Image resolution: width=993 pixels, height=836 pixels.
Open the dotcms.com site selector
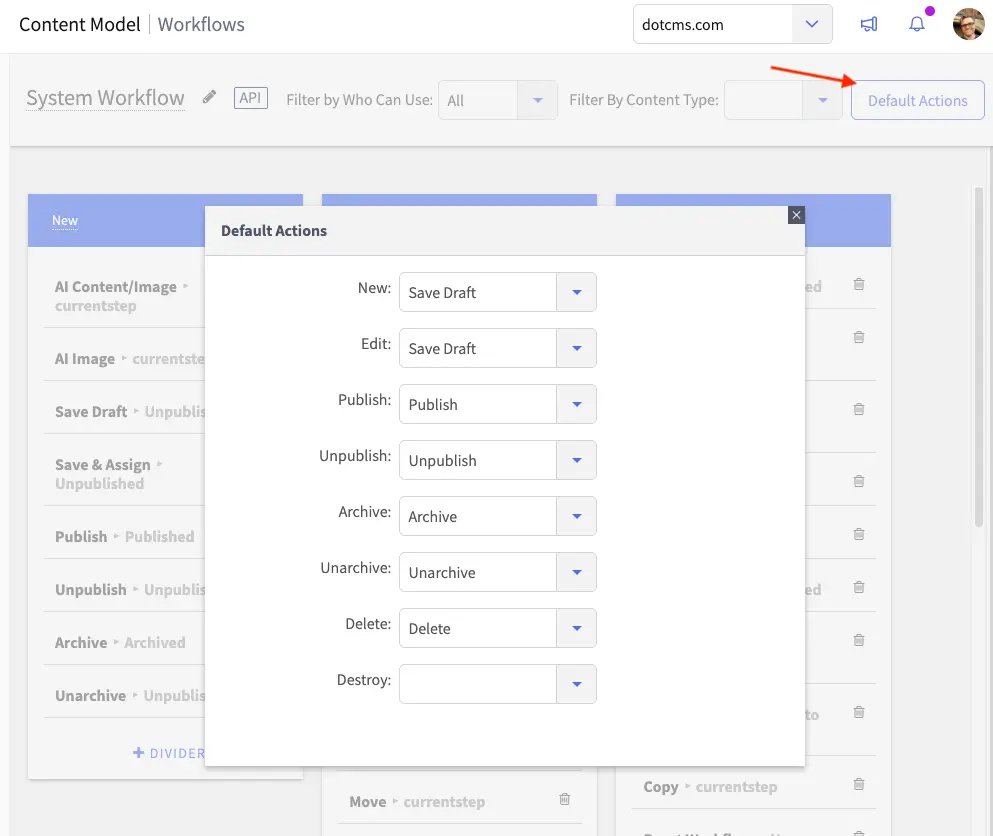pos(812,25)
